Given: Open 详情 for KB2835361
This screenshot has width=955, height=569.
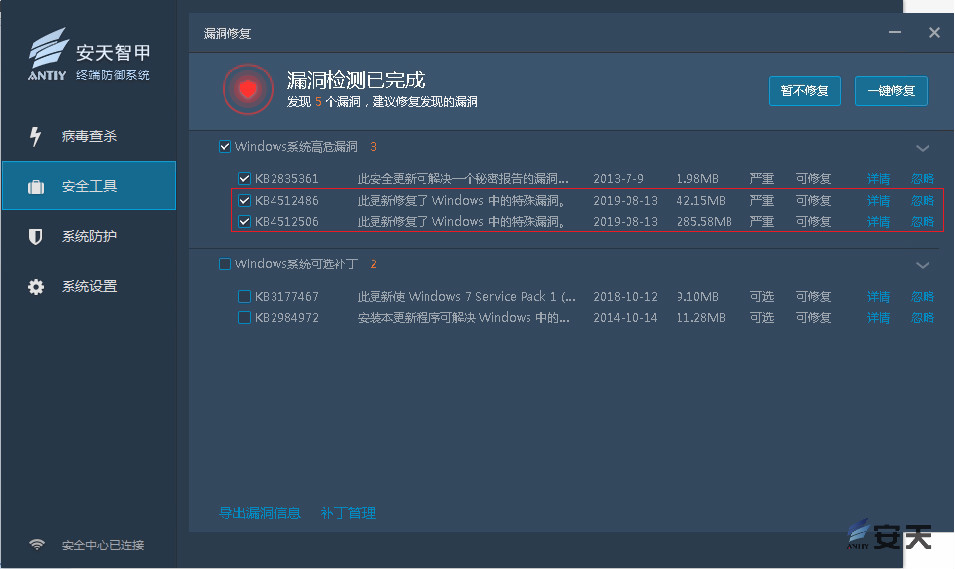Looking at the screenshot, I should coord(878,178).
